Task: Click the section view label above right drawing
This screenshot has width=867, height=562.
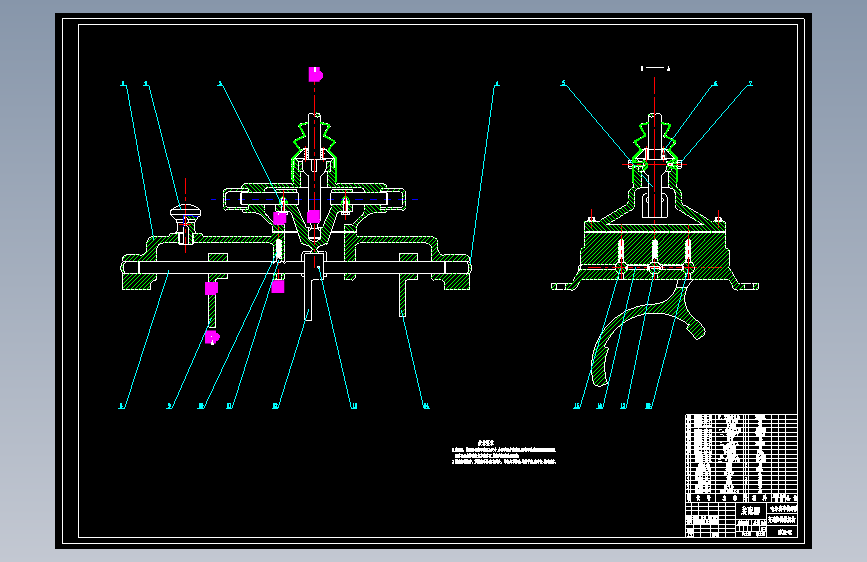Action: [x=655, y=68]
